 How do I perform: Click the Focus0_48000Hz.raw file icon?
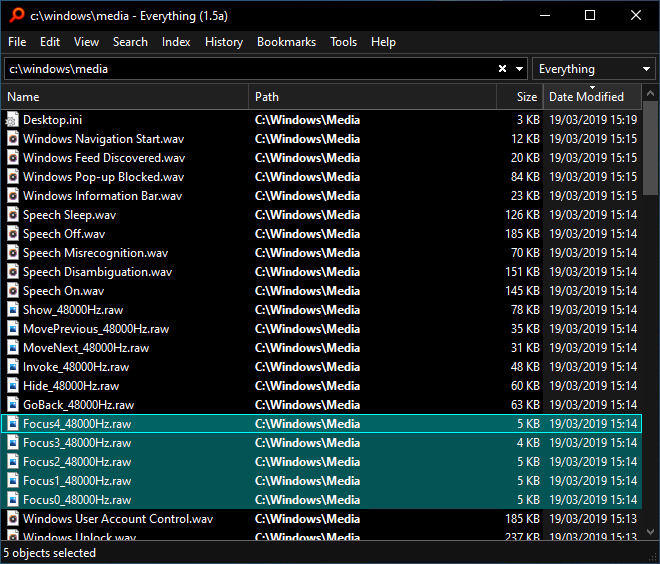(13, 500)
